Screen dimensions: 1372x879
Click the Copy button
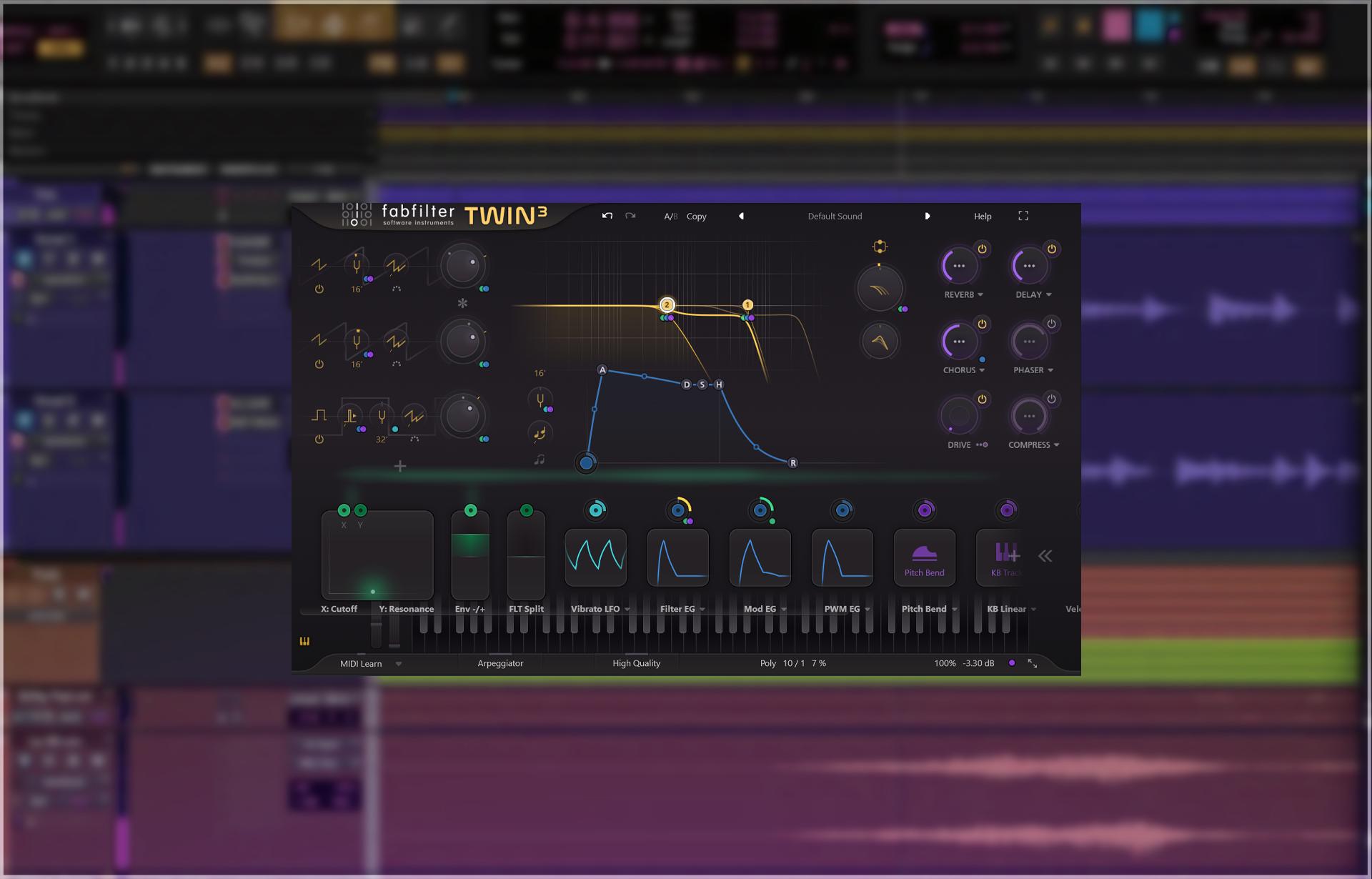tap(696, 216)
